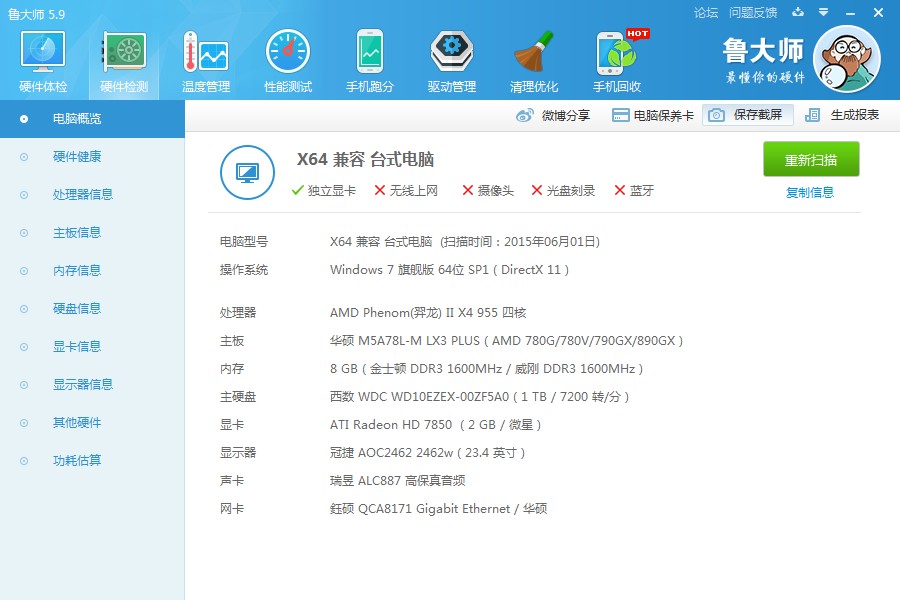Screen dimensions: 900x600
Task: Open 手机回收 phone recycling icon
Action: 616,53
